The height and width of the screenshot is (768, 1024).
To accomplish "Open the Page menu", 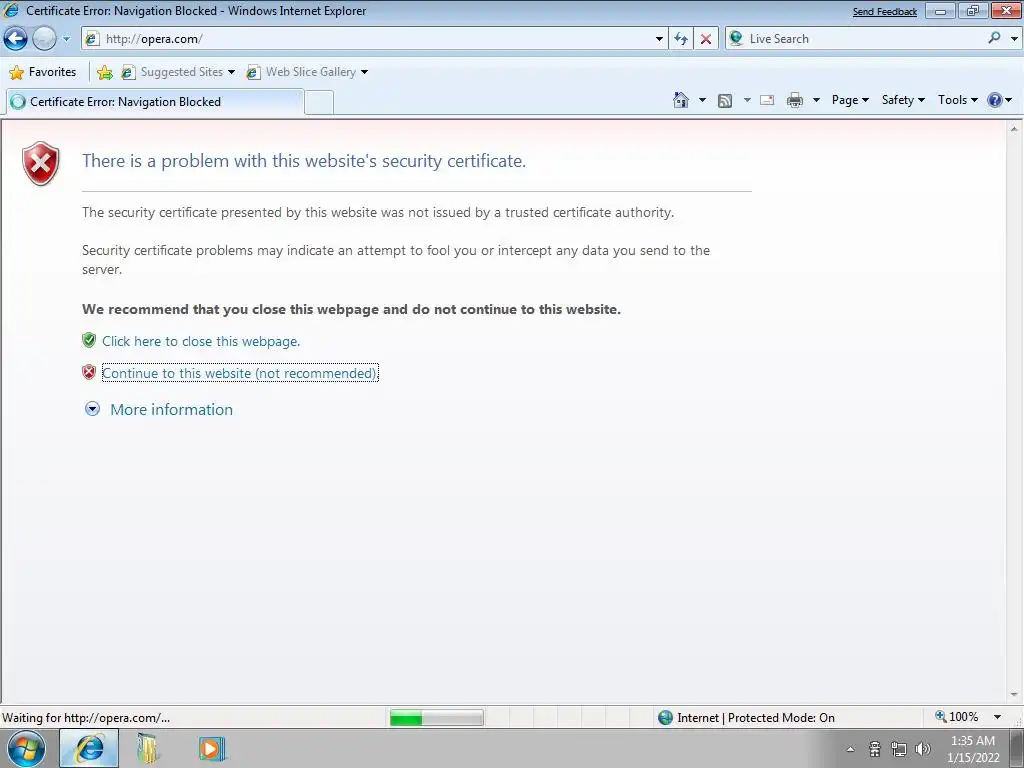I will pos(850,100).
